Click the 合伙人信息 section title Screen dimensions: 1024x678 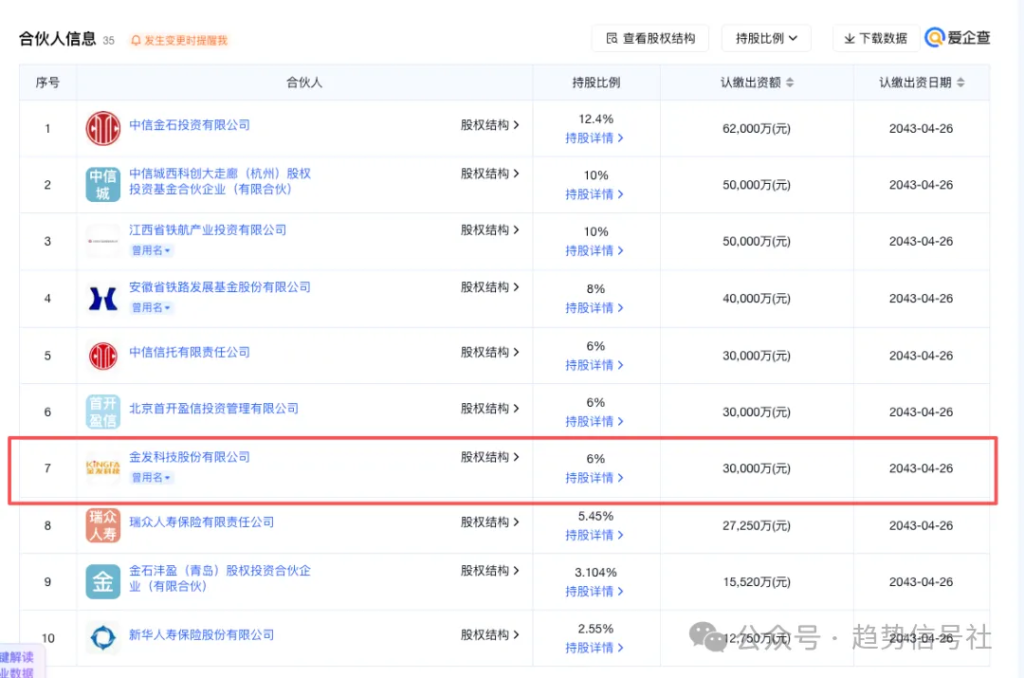[x=57, y=39]
